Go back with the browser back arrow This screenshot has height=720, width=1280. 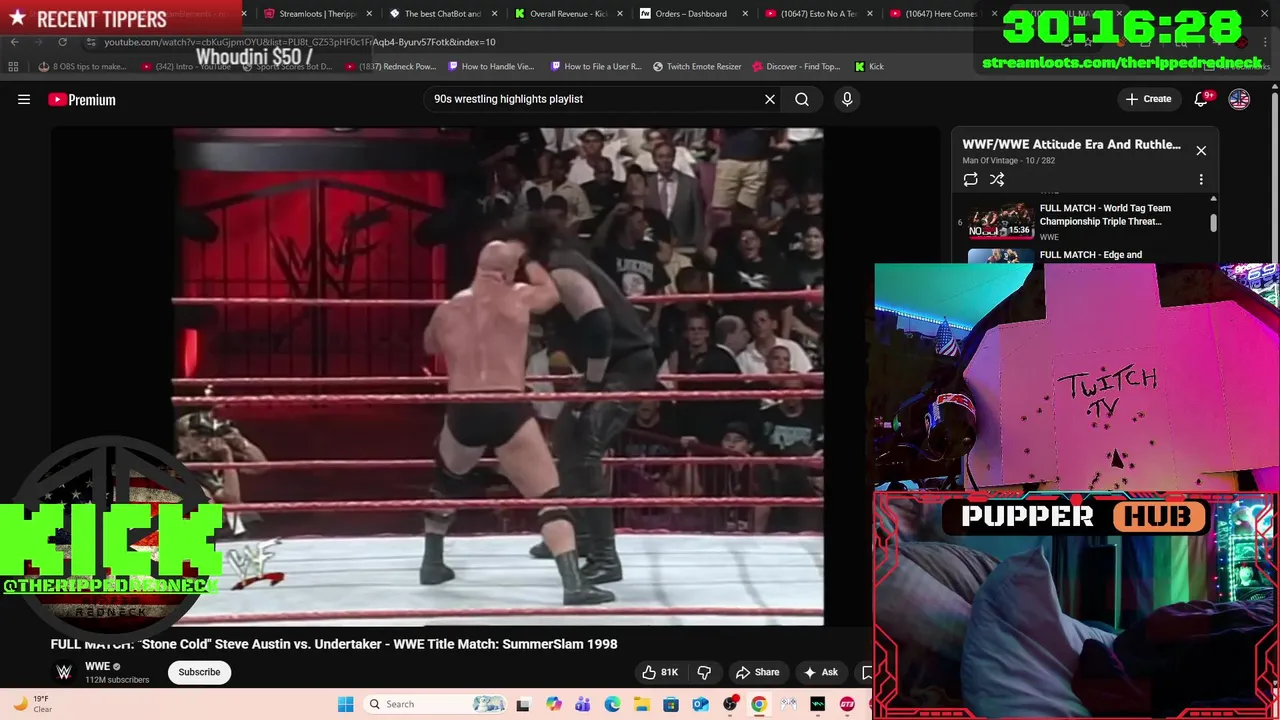(15, 42)
